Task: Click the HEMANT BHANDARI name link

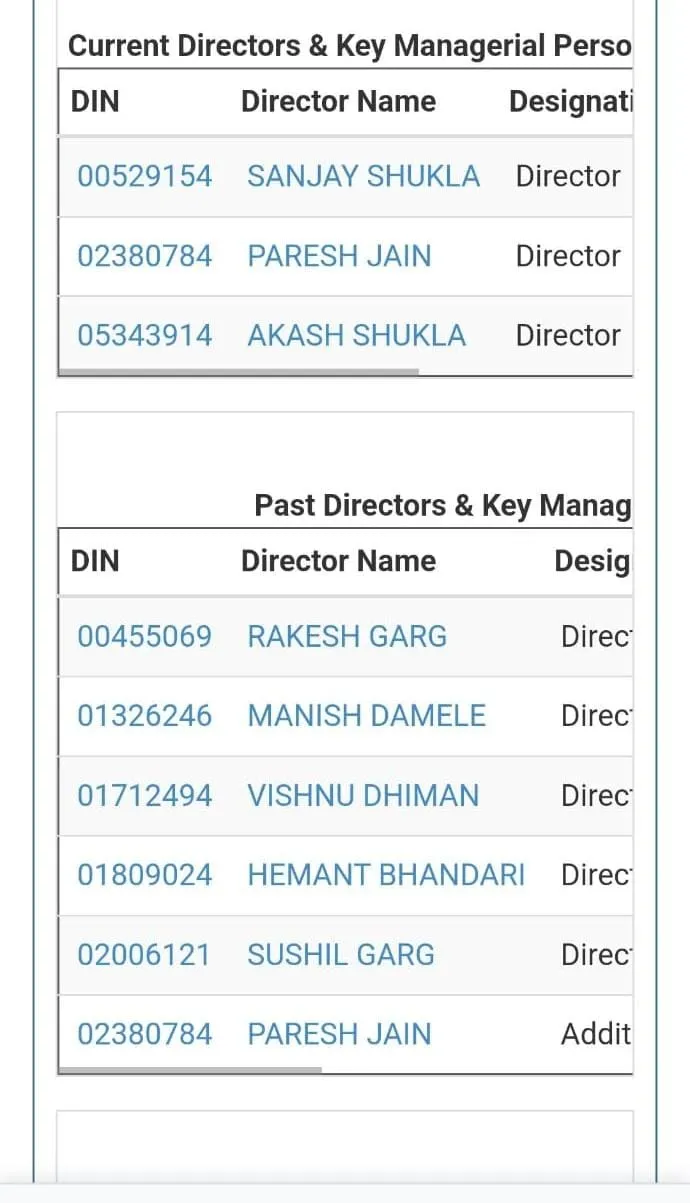Action: coord(385,876)
